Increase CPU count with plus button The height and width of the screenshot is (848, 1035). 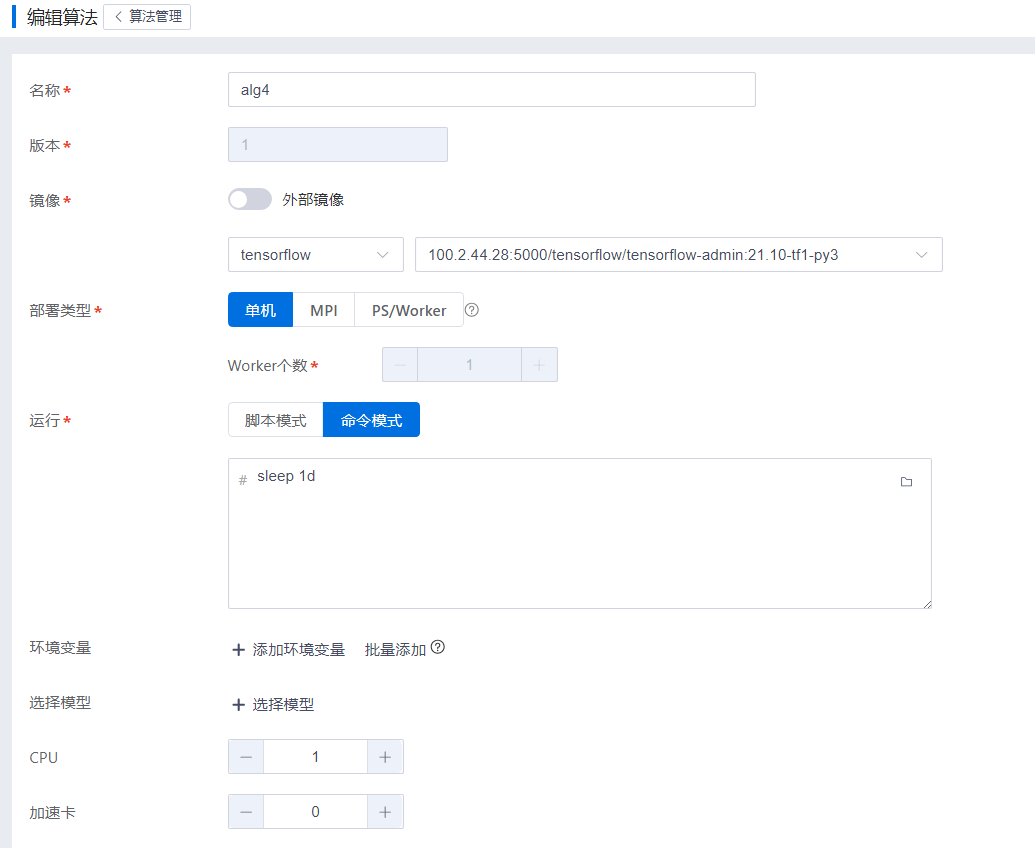tap(385, 757)
